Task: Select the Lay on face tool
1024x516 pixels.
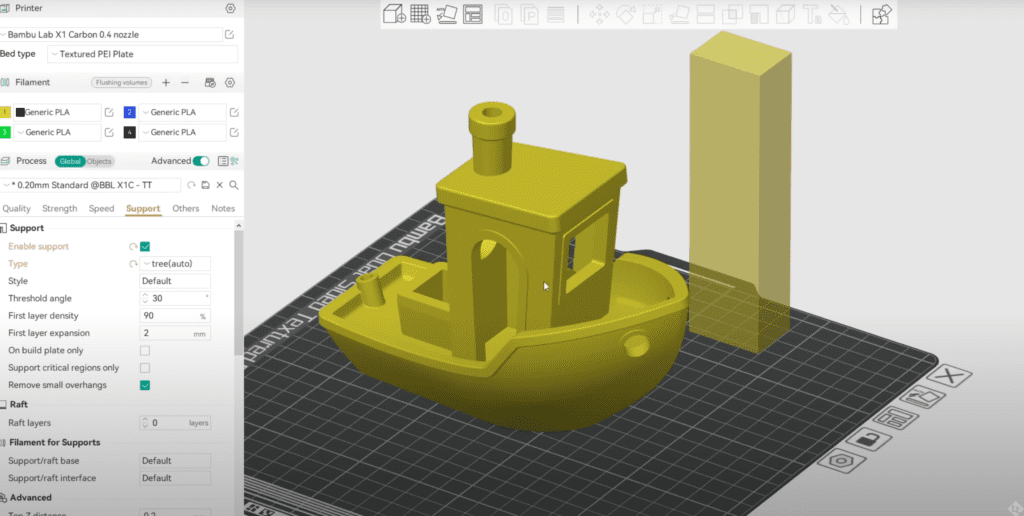Action: 679,14
